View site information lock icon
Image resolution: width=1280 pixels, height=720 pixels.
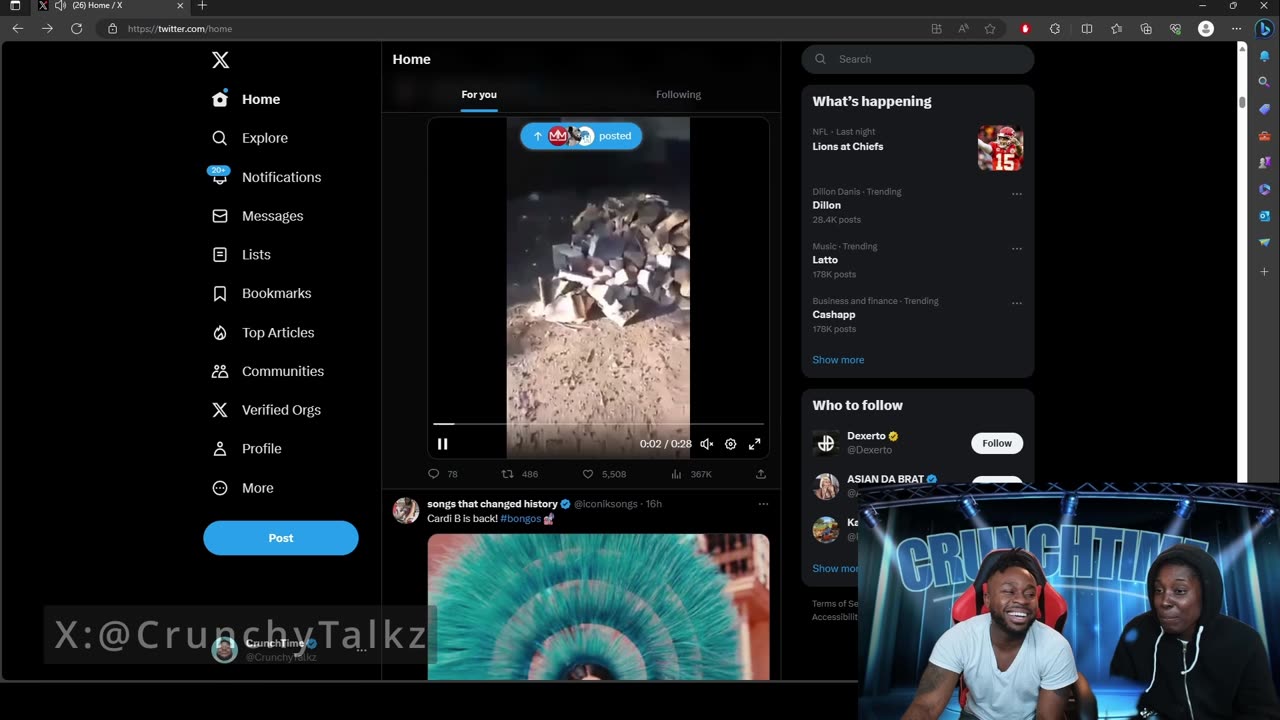112,29
